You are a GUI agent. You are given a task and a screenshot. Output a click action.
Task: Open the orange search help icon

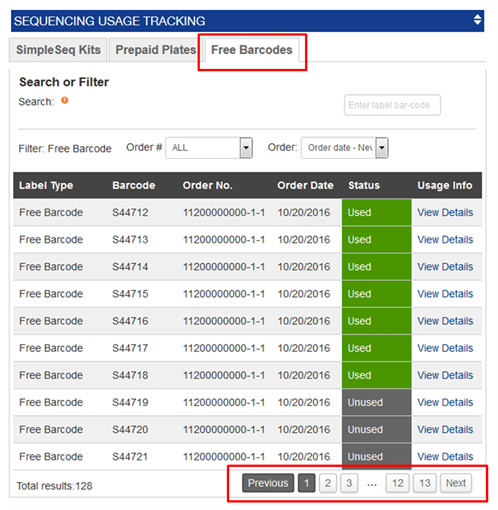(65, 100)
